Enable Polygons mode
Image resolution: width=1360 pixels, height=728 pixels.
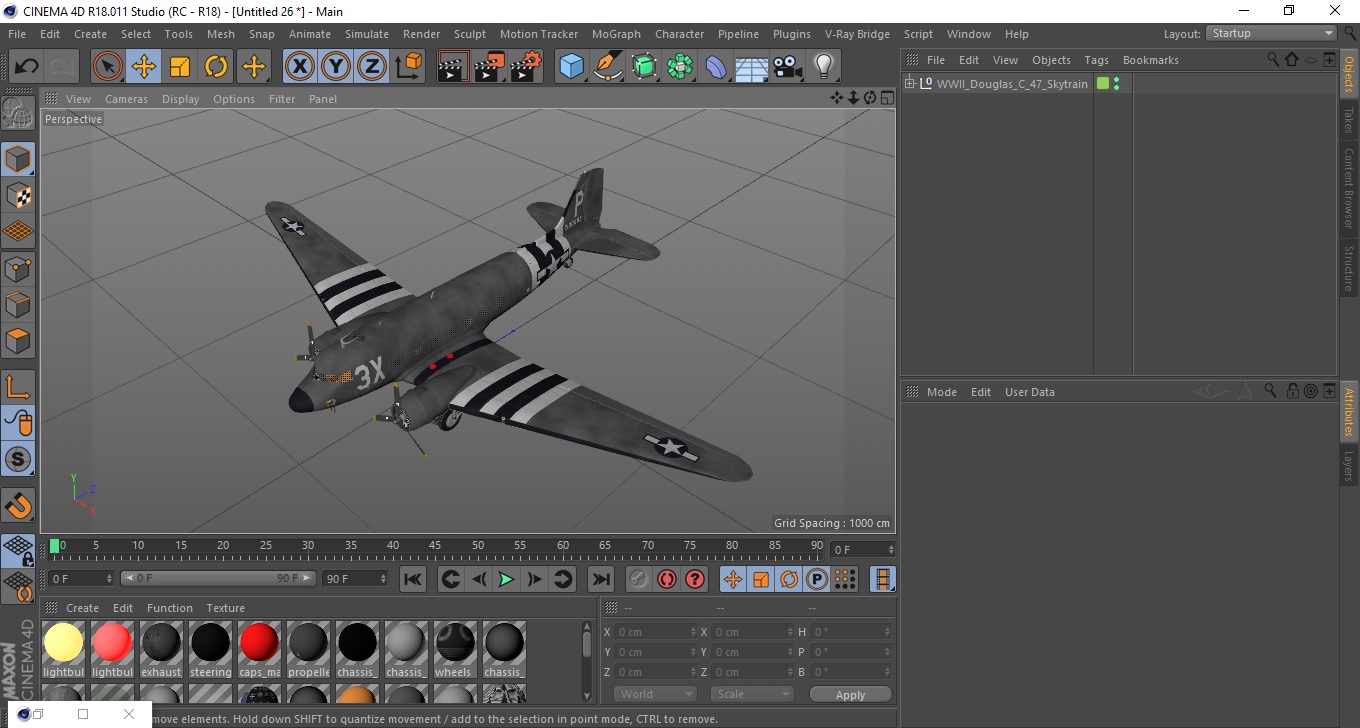(18, 339)
